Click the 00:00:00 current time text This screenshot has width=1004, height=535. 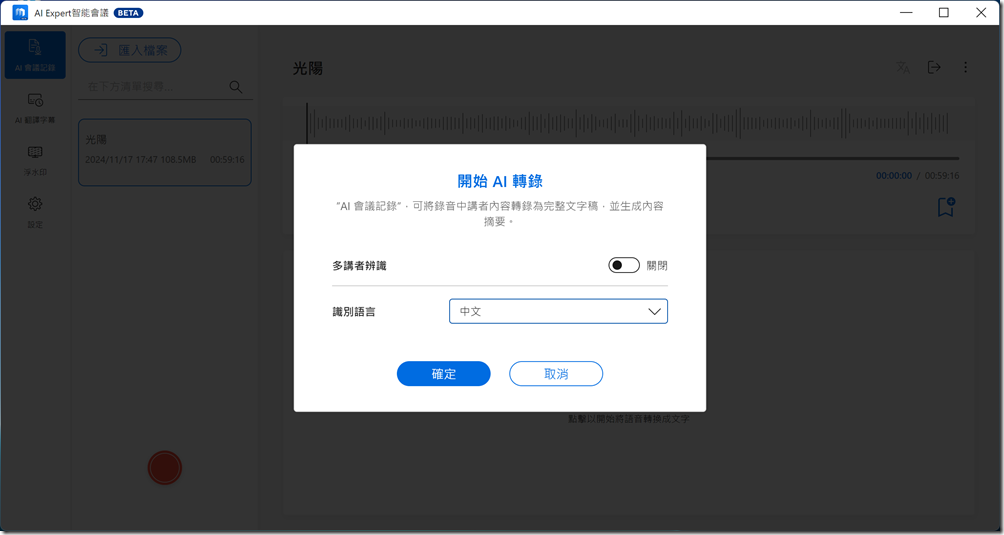pyautogui.click(x=894, y=175)
